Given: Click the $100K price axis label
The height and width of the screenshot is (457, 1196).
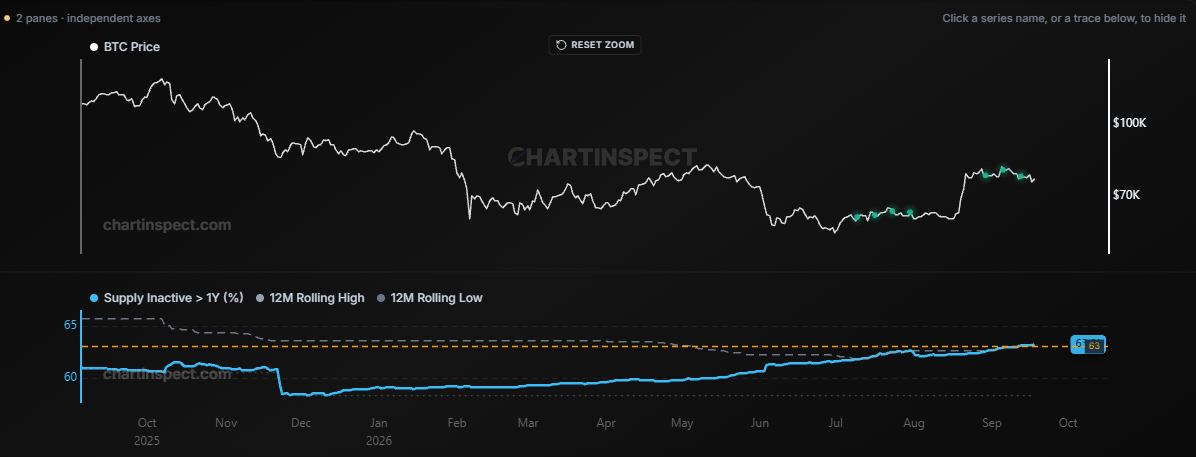Looking at the screenshot, I should [1130, 123].
